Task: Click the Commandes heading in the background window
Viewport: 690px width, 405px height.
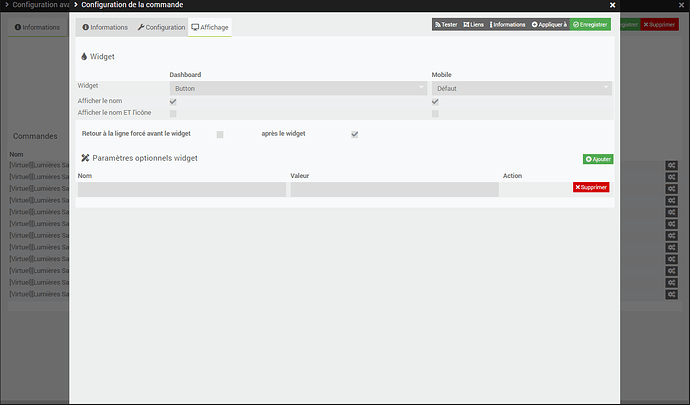Action: [35, 136]
